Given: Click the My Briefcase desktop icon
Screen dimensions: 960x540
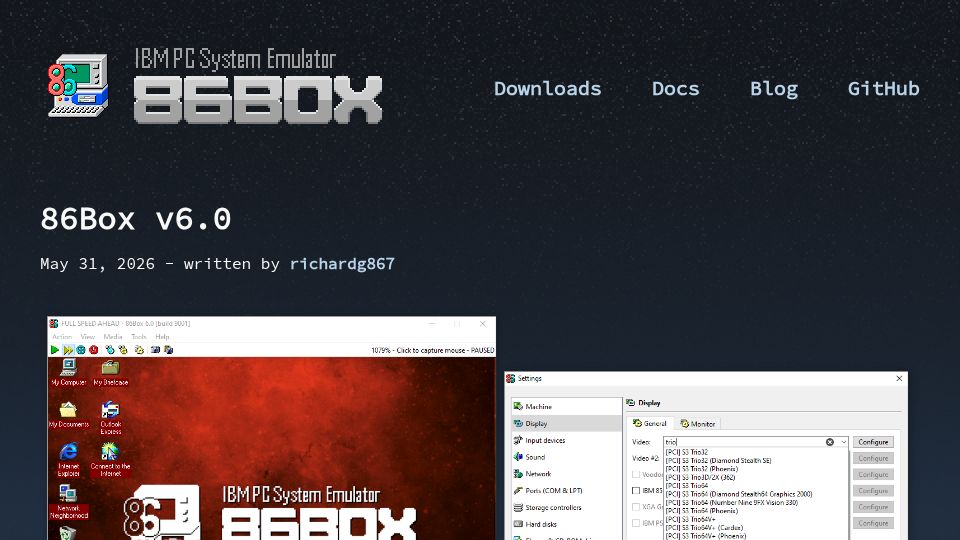Looking at the screenshot, I should pyautogui.click(x=110, y=372).
